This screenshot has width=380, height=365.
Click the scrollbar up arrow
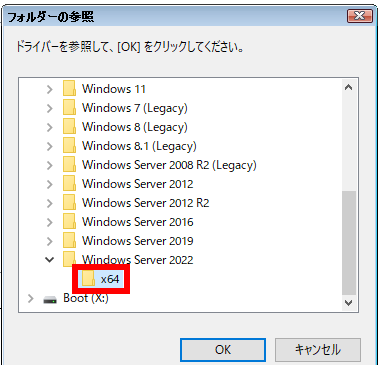pos(349,88)
